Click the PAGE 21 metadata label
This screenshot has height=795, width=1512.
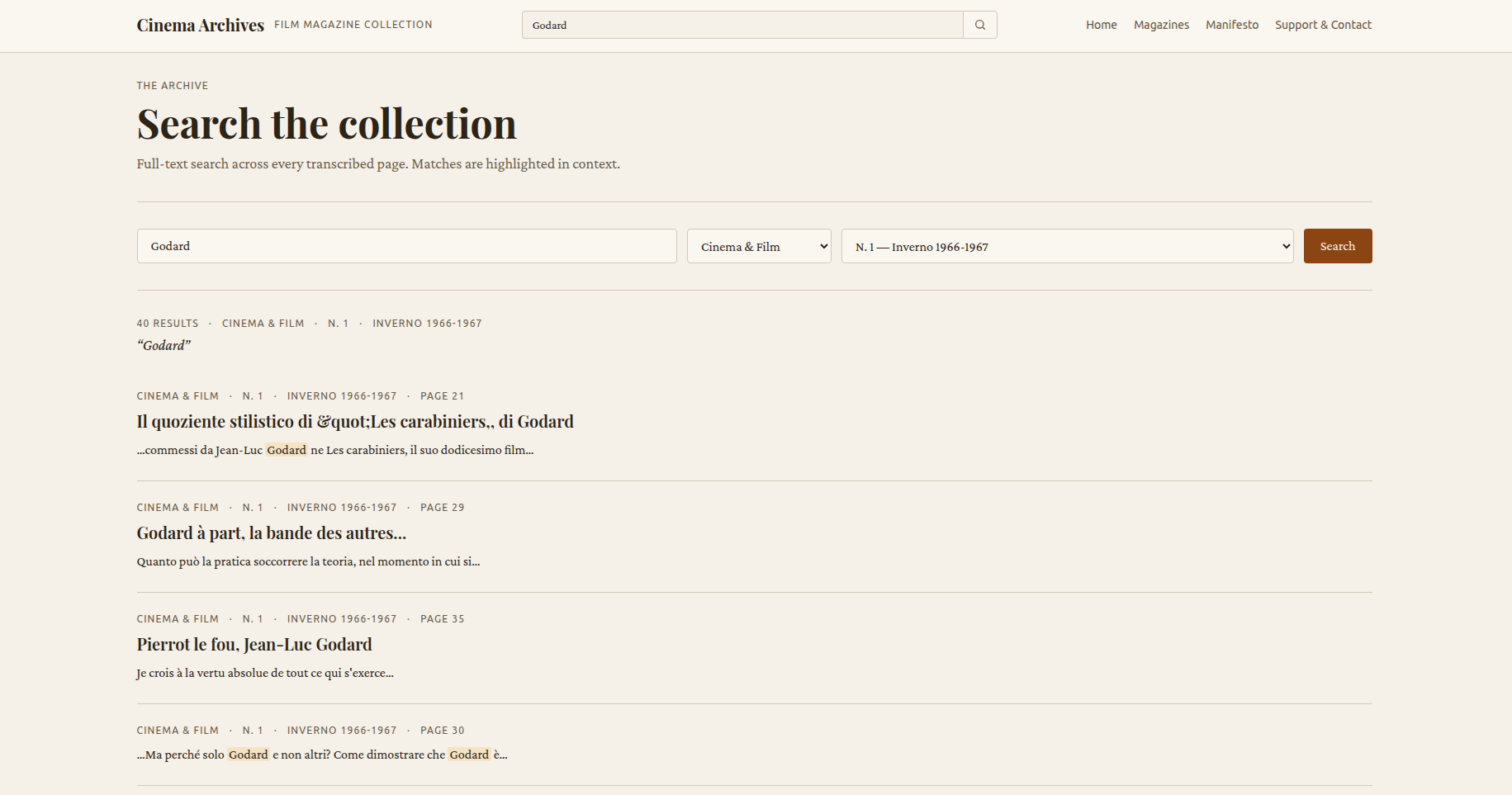(442, 396)
